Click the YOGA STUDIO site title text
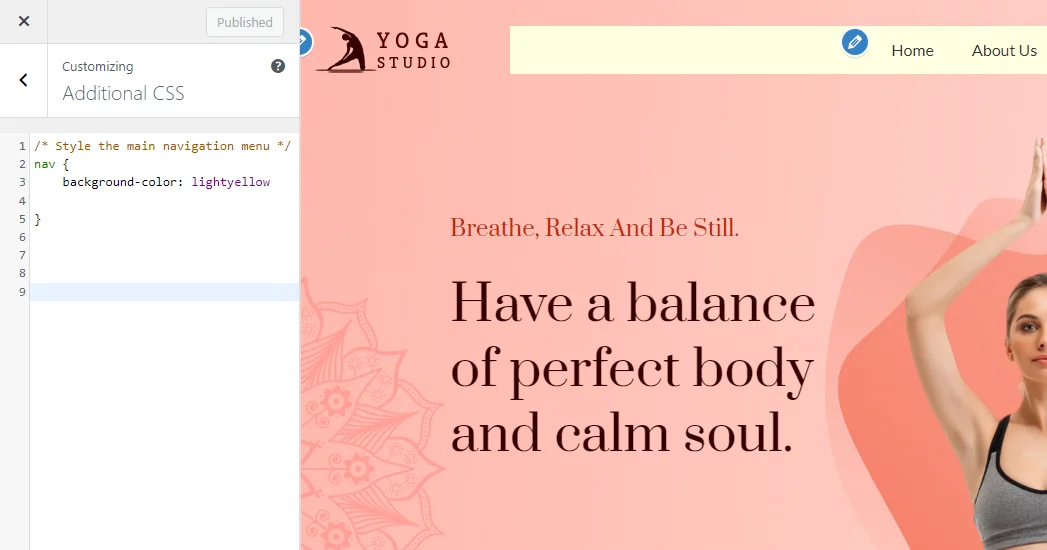 (413, 50)
